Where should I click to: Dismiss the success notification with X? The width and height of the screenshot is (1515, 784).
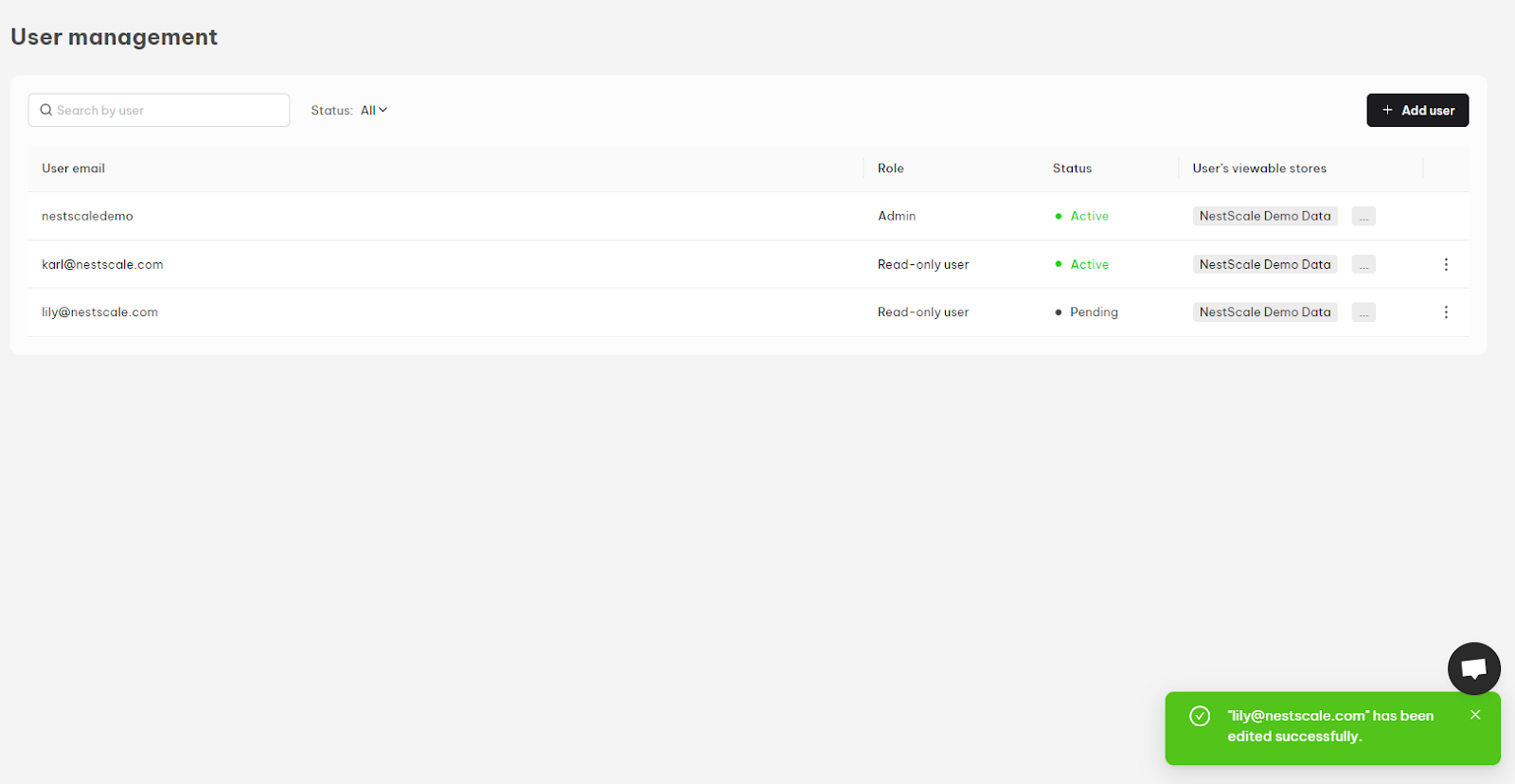[1475, 715]
